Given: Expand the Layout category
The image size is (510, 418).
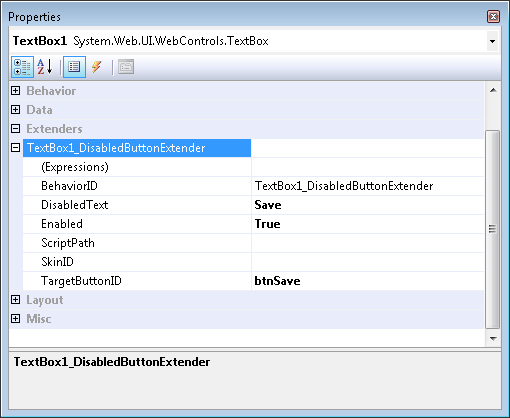Looking at the screenshot, I should 16,300.
